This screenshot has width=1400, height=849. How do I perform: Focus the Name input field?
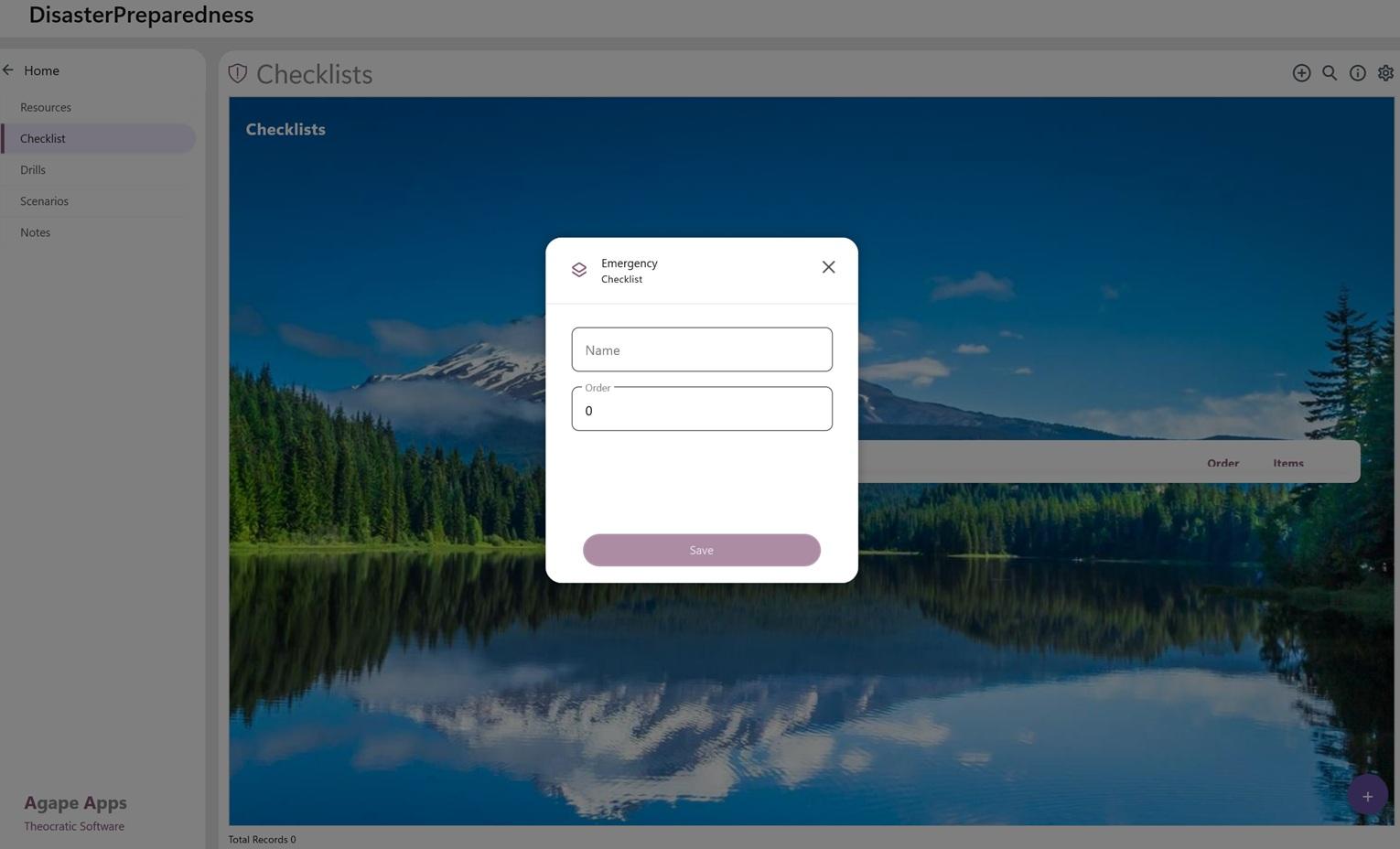(x=701, y=349)
